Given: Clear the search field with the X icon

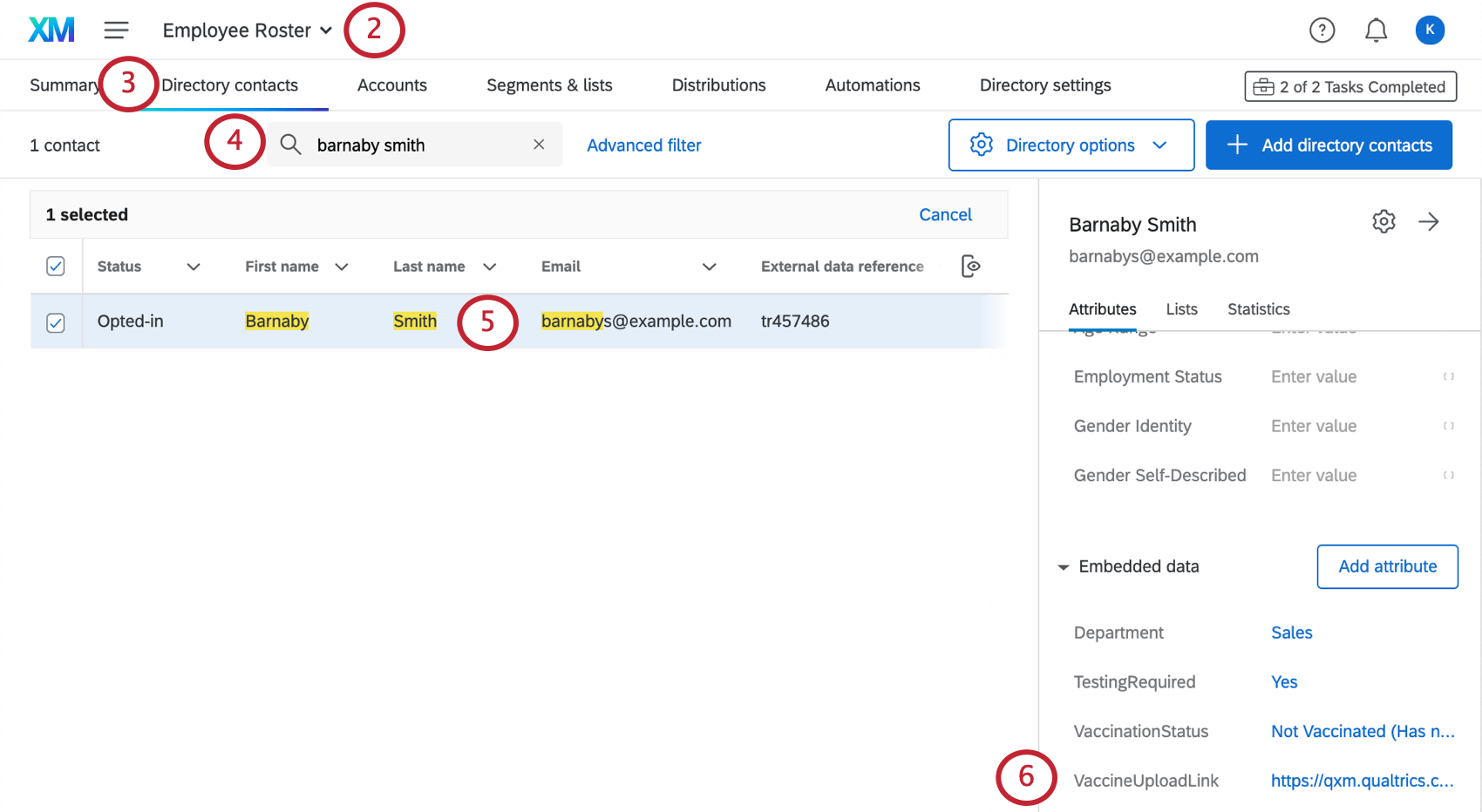Looking at the screenshot, I should point(539,145).
